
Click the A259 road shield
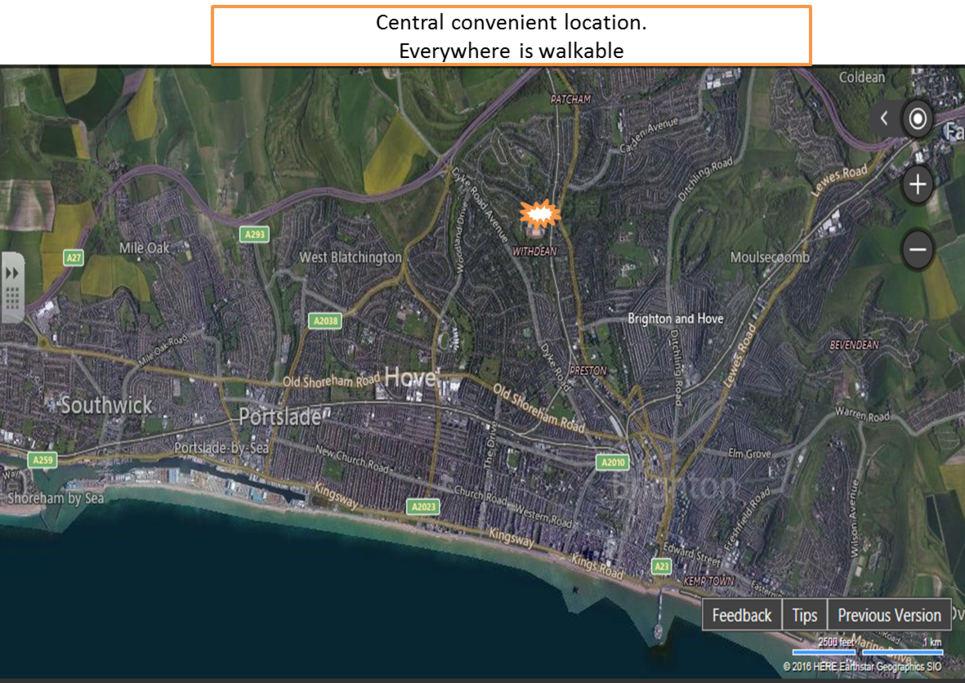click(42, 460)
